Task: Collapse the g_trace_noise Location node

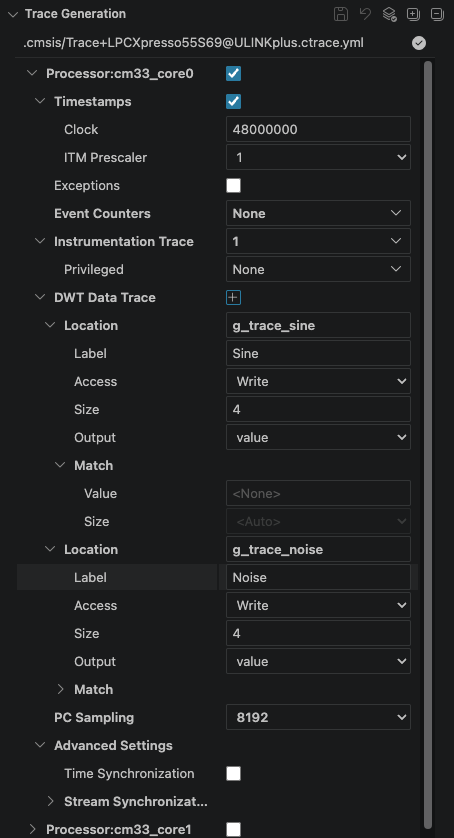Action: (50, 549)
